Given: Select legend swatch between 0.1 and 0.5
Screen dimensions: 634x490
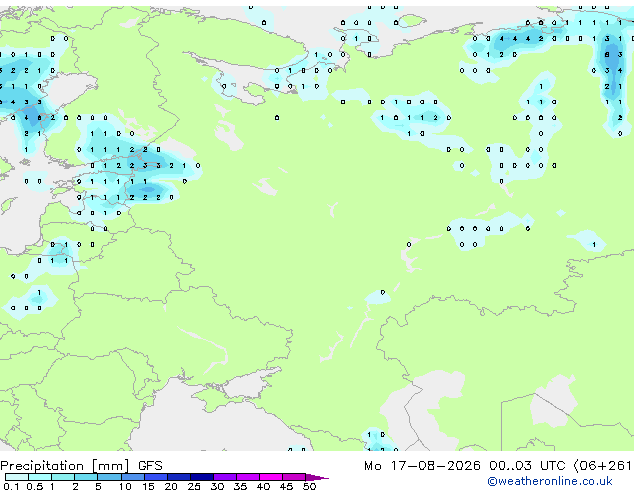Looking at the screenshot, I should coord(17,477).
